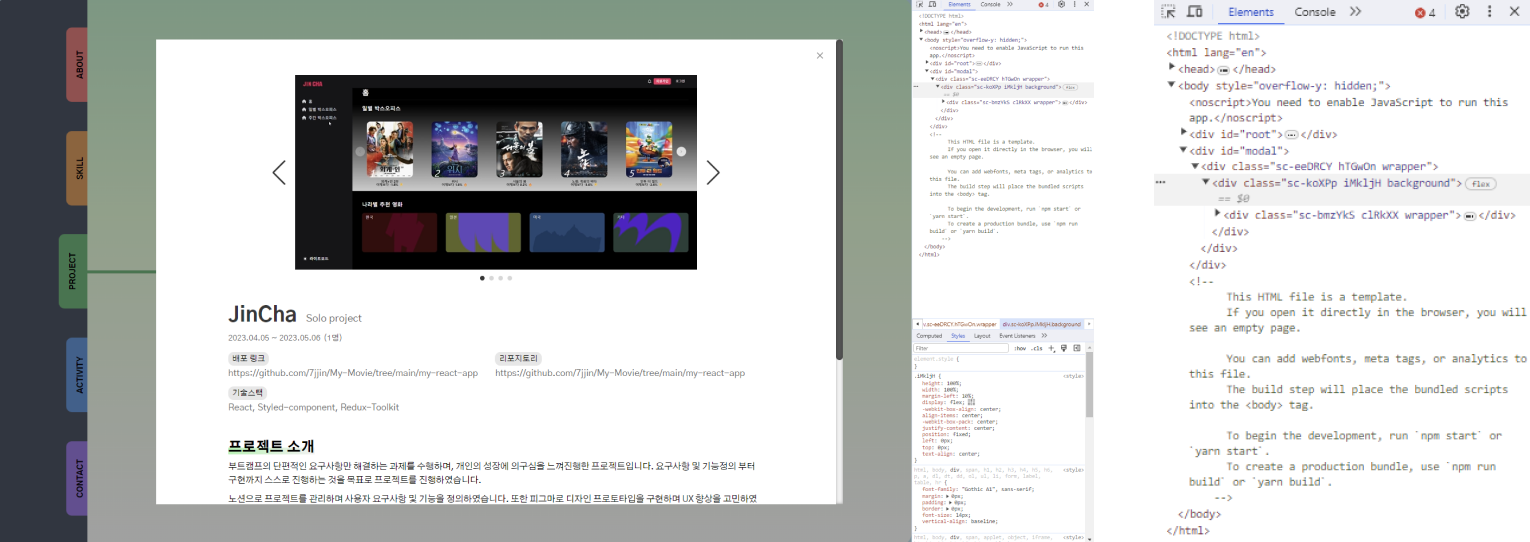This screenshot has width=1530, height=542.
Task: Collapse the body node in enlarged DevTools
Action: pyautogui.click(x=1172, y=85)
